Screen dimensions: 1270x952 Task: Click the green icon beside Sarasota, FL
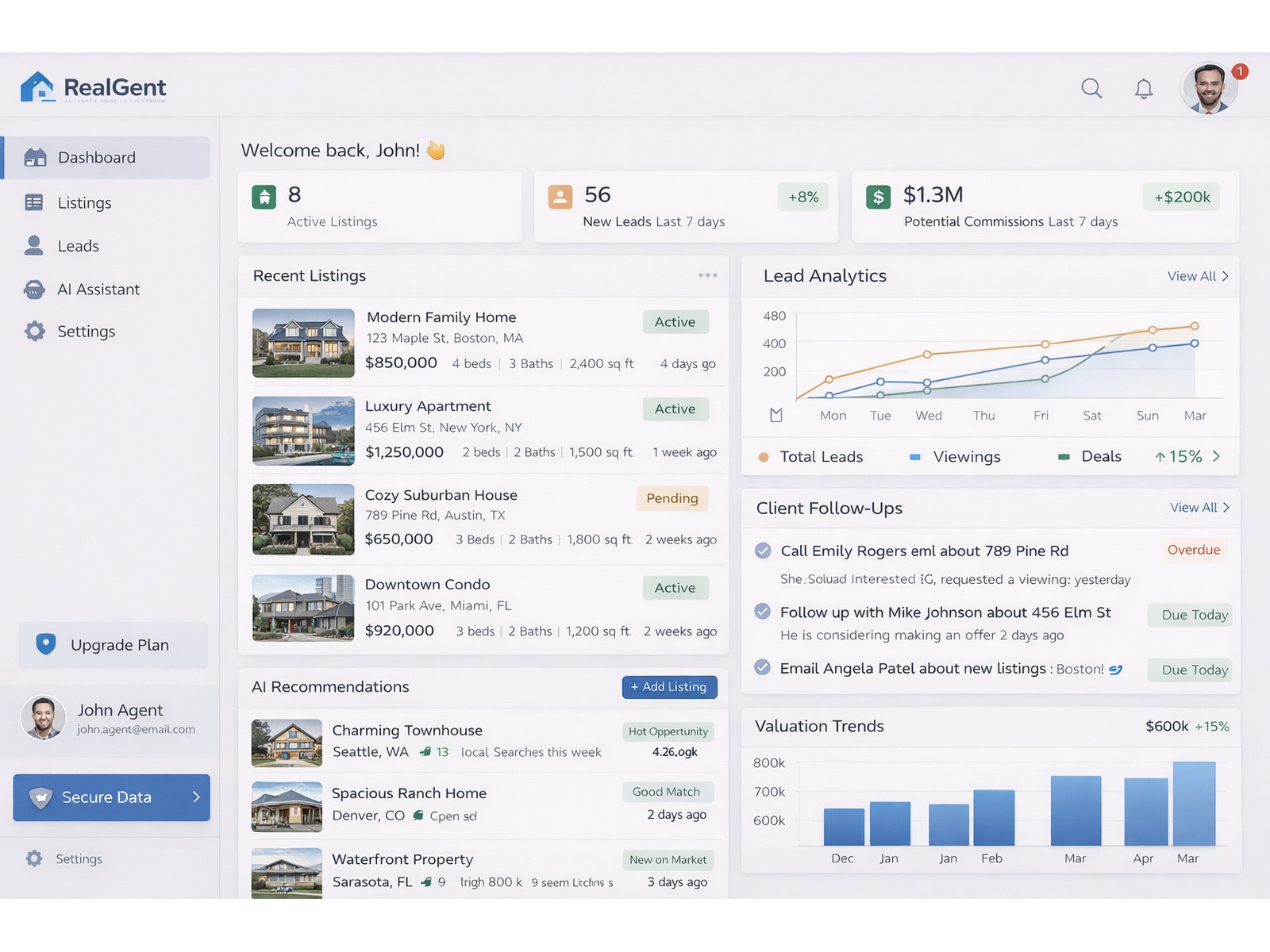coord(426,881)
